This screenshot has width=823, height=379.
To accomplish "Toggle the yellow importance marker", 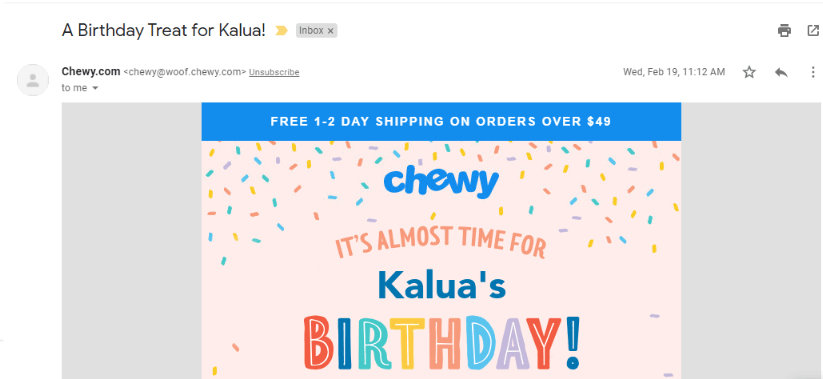I will pyautogui.click(x=281, y=31).
